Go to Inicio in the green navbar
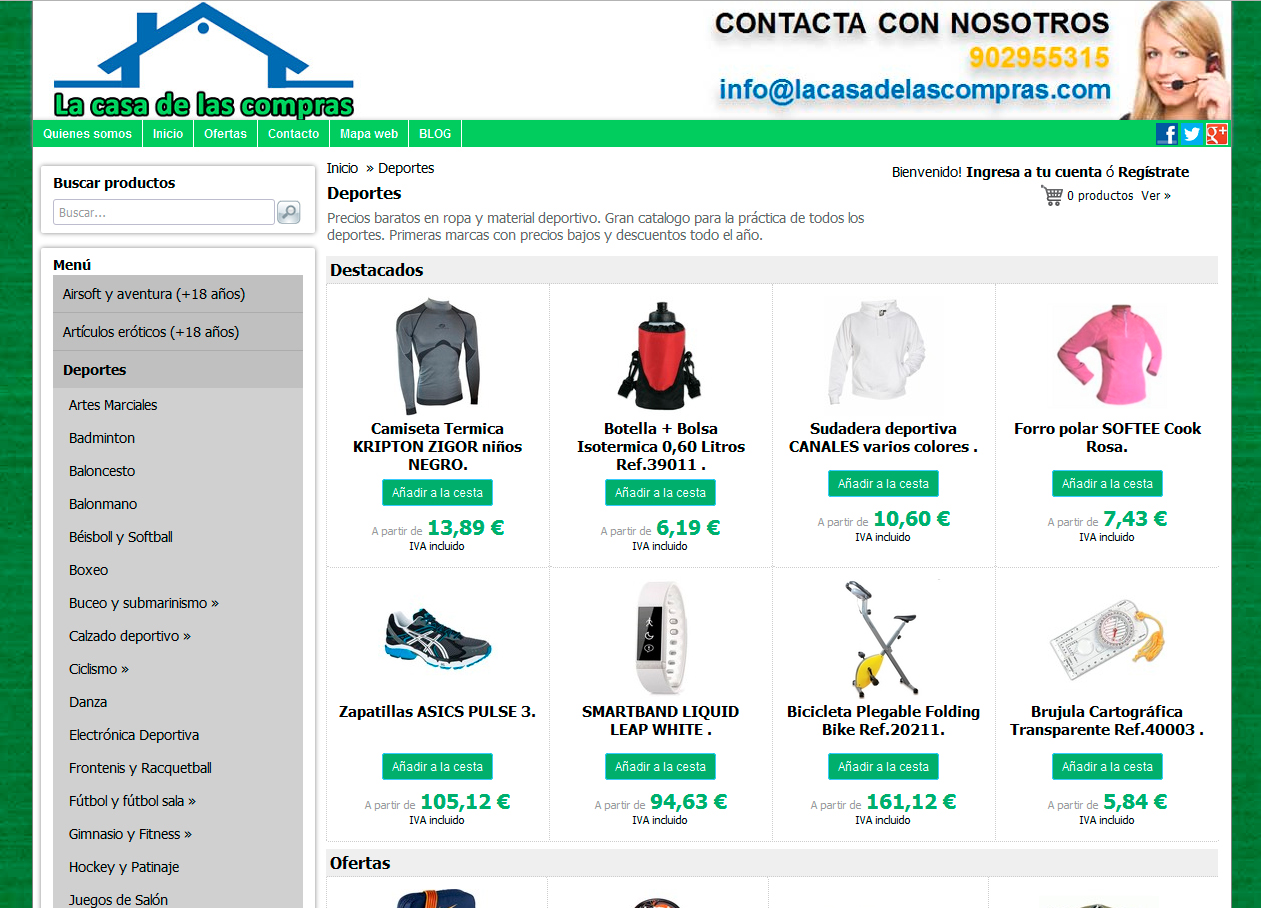The height and width of the screenshot is (908, 1261). tap(168, 134)
